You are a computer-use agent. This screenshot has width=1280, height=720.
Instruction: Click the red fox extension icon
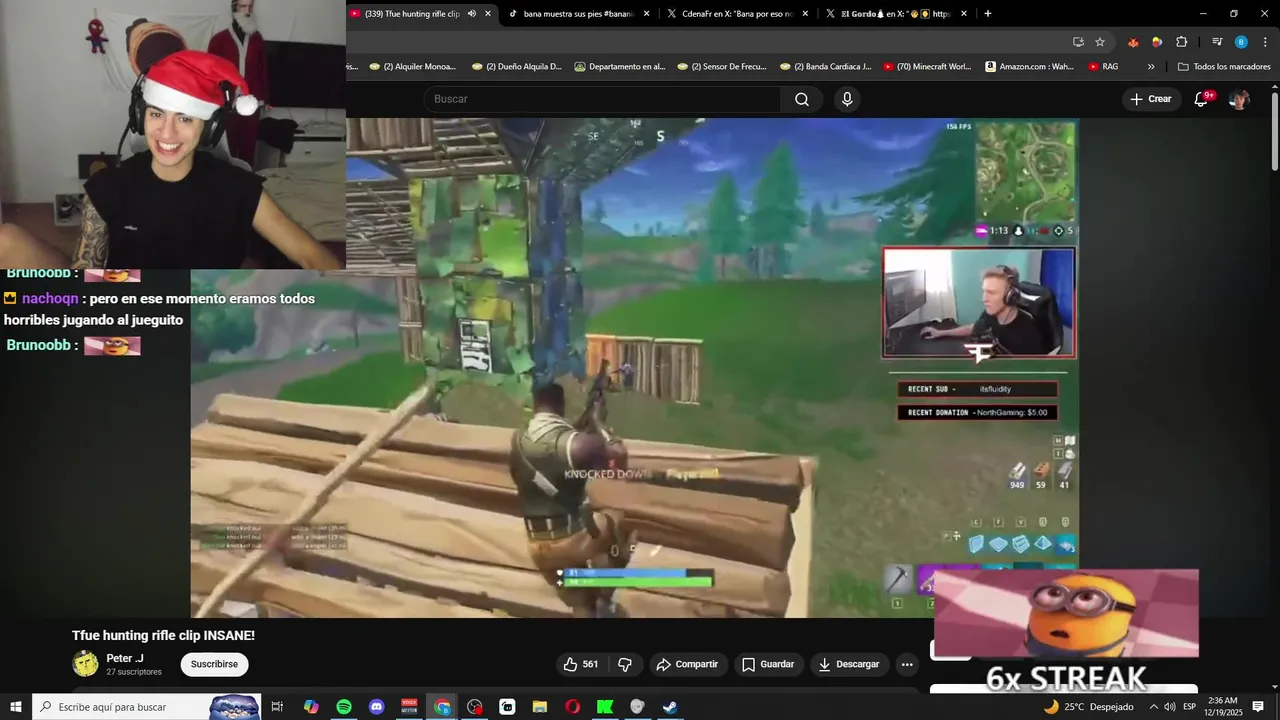(x=1133, y=42)
